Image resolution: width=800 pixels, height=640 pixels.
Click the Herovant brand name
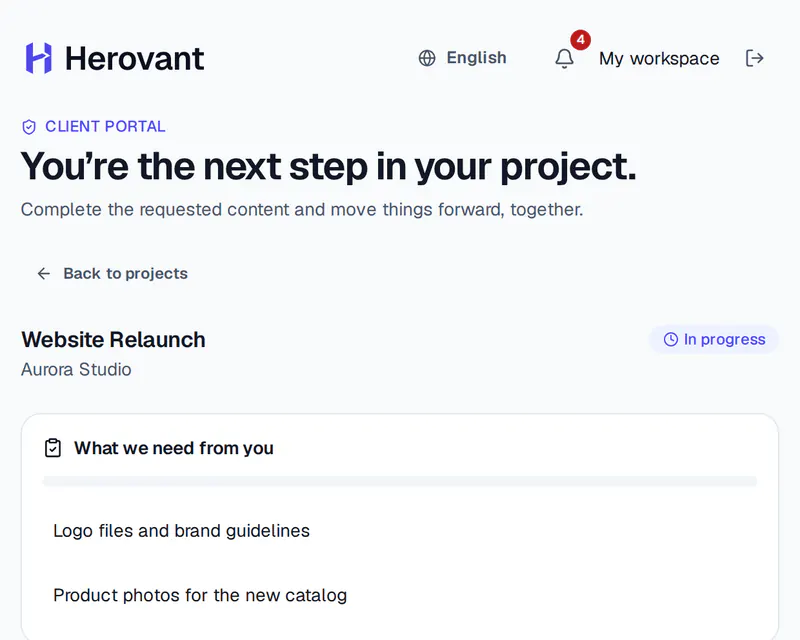tap(135, 58)
